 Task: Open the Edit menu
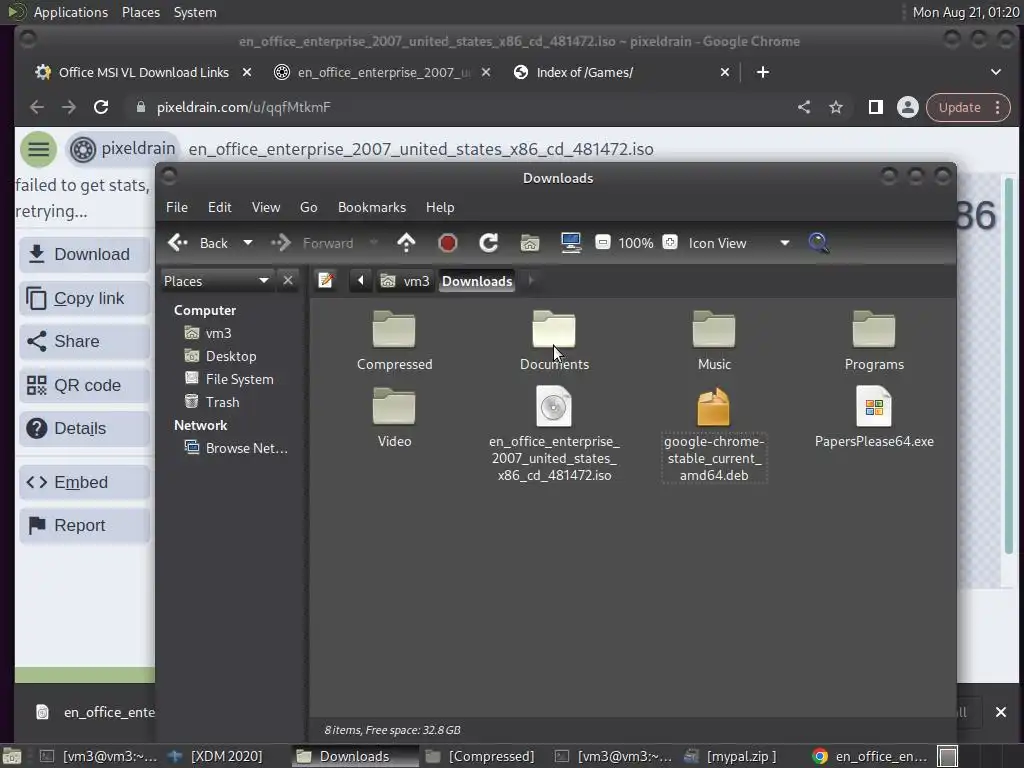click(219, 207)
